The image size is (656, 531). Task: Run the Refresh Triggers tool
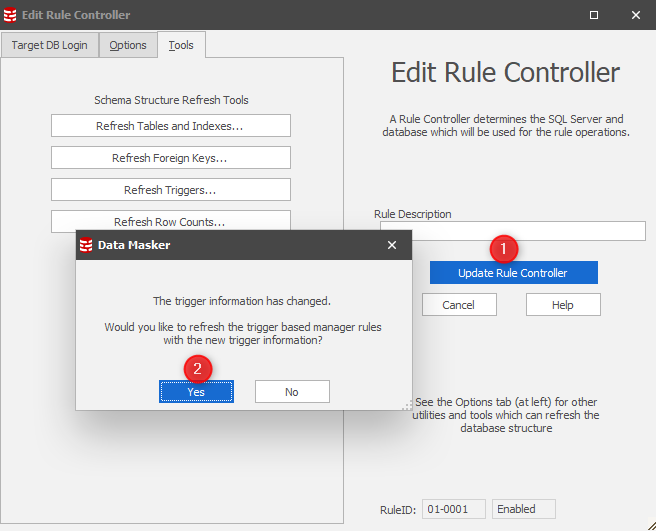pyautogui.click(x=170, y=190)
